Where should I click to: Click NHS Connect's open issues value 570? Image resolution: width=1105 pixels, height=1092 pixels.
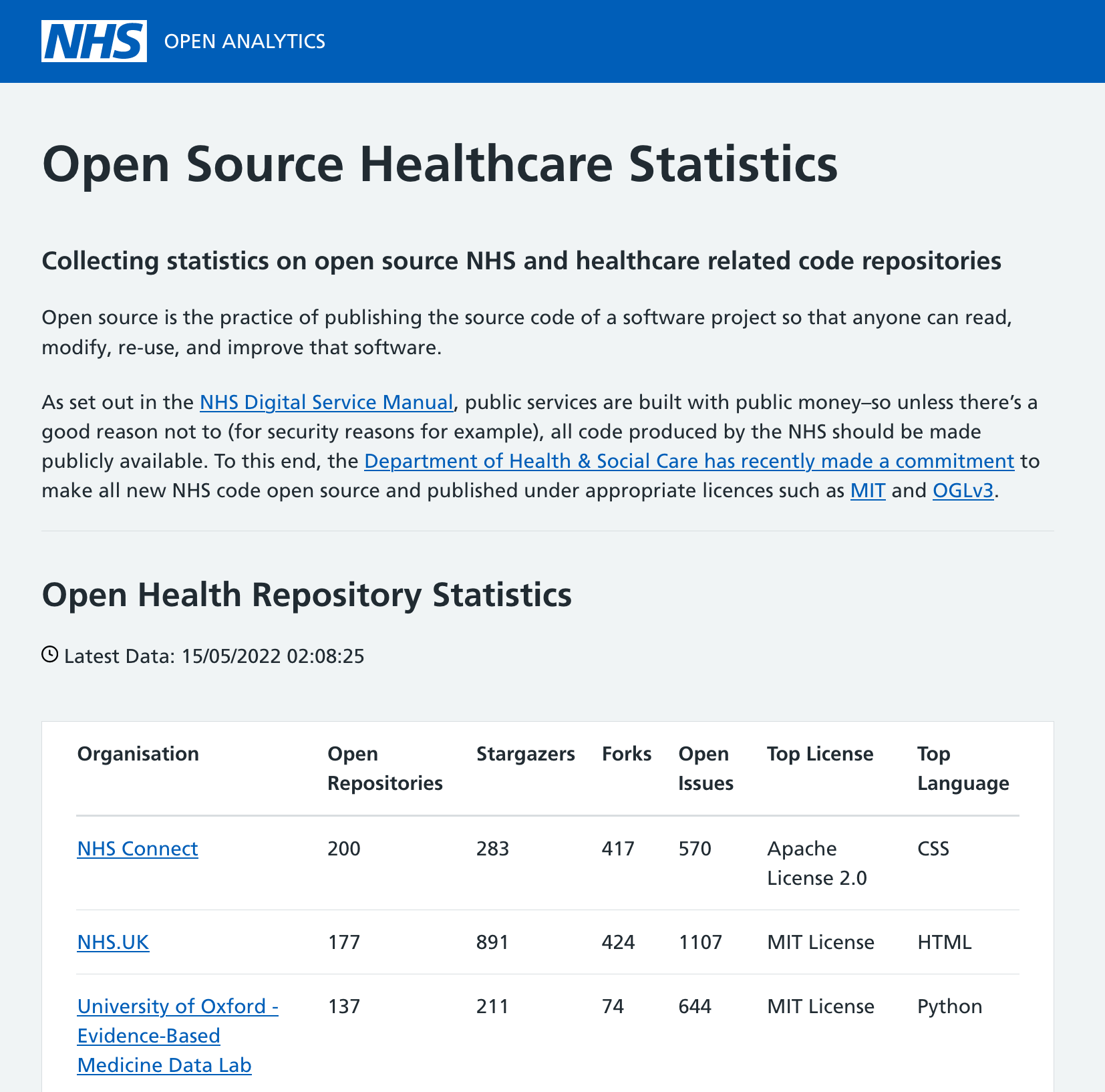click(x=695, y=849)
